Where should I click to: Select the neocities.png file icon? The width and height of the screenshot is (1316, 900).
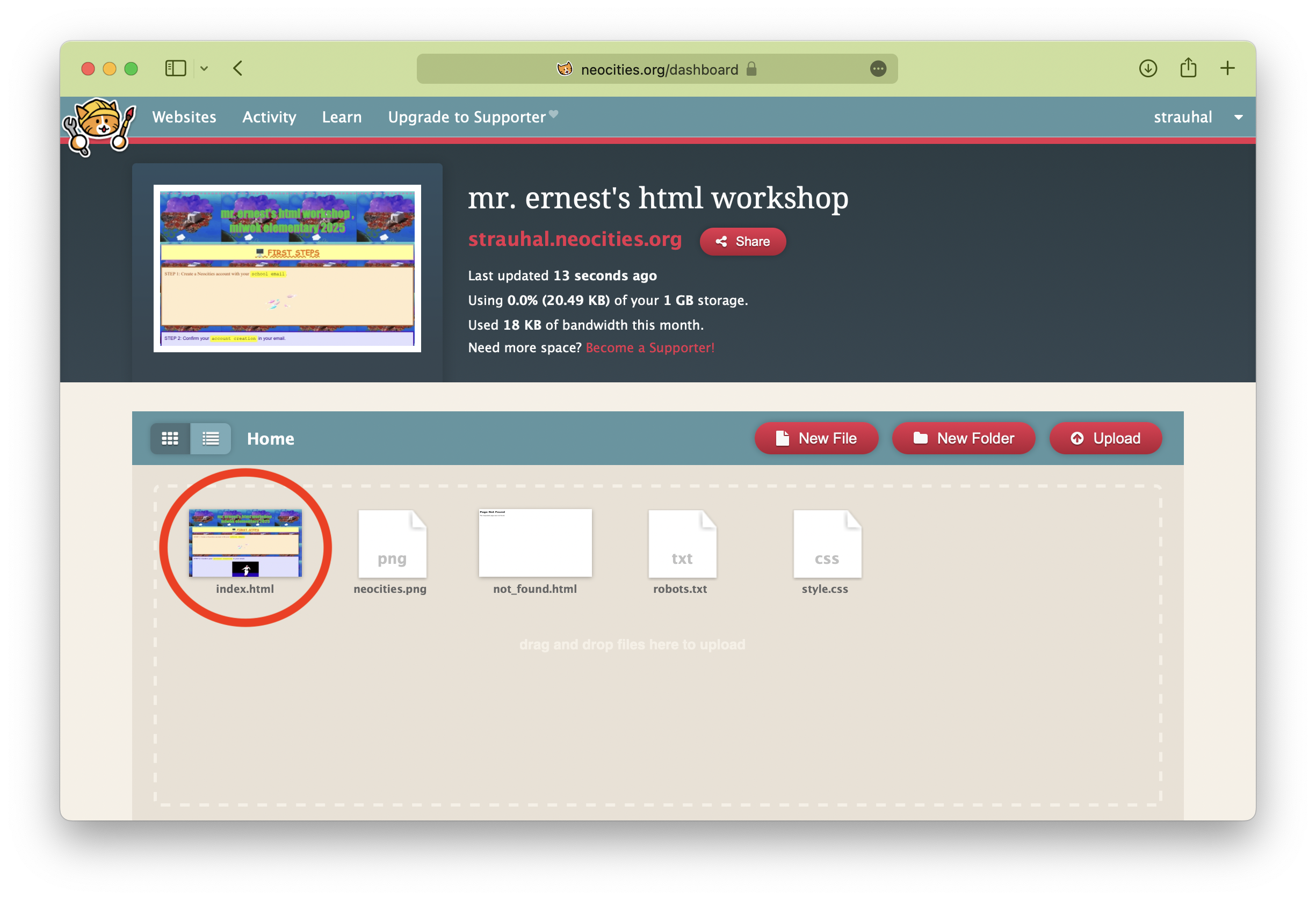[392, 543]
